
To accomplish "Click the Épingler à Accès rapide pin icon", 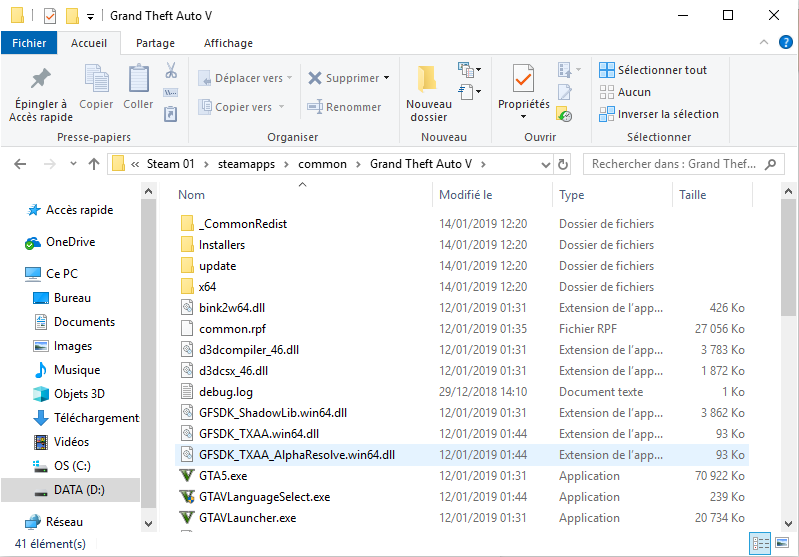I will point(41,79).
